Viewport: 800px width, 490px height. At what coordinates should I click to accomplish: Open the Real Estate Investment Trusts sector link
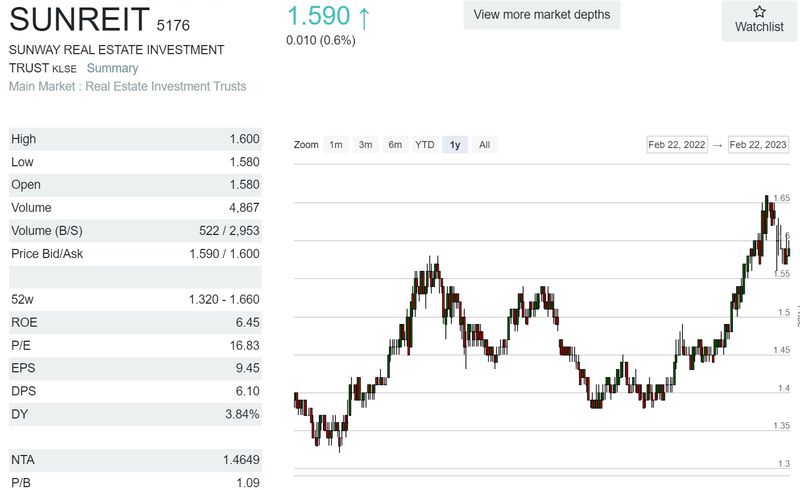[x=165, y=86]
